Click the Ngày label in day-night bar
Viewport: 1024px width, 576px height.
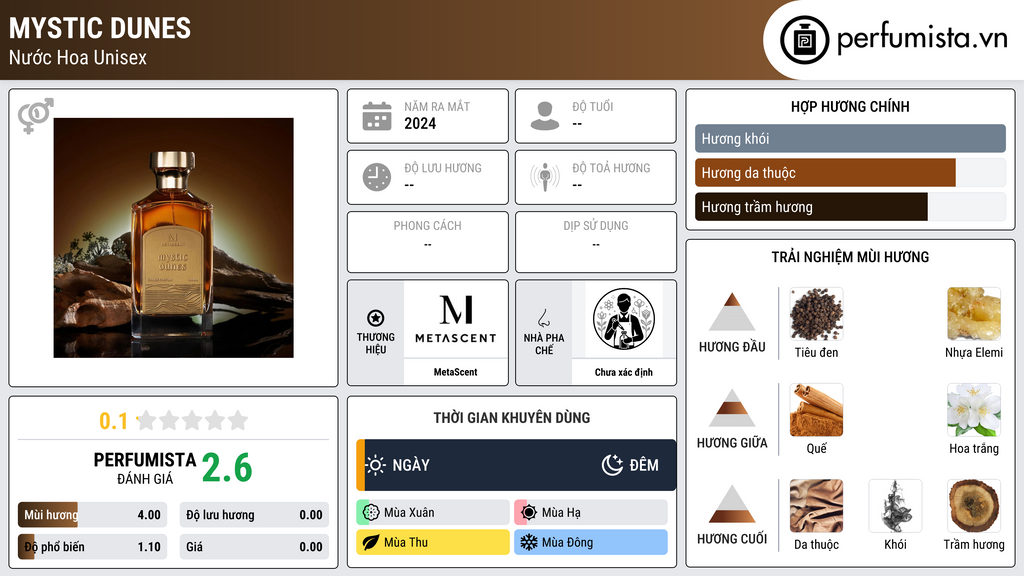[411, 465]
